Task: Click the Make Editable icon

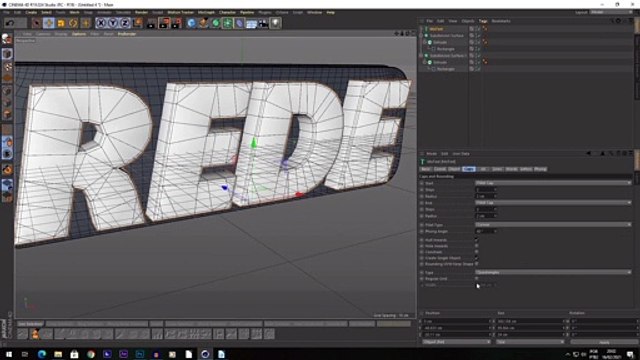Action: pos(7,39)
